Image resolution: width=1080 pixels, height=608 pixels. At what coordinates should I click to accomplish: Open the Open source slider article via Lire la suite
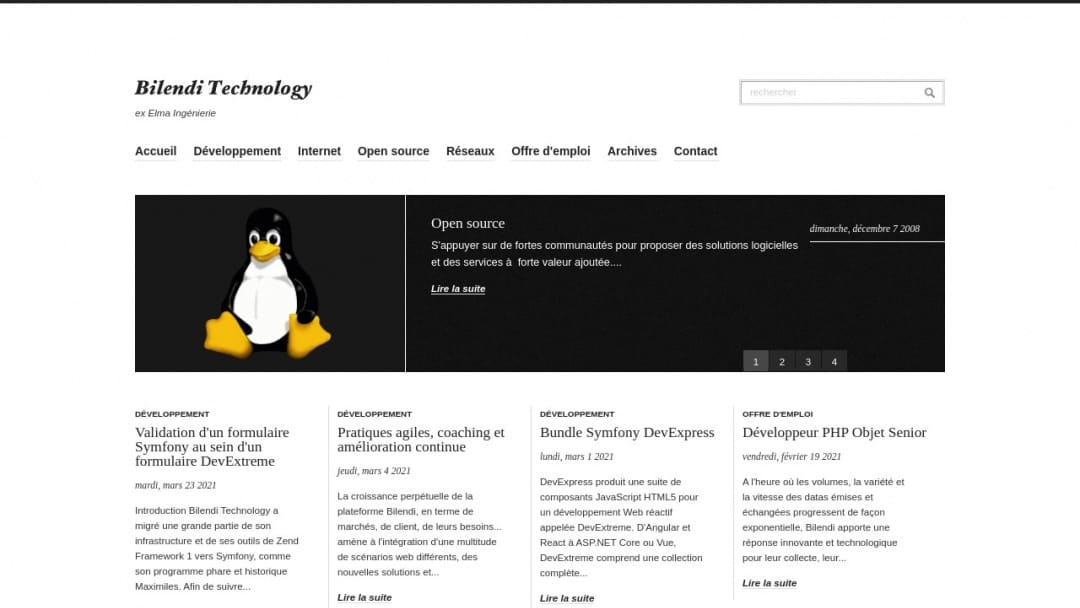coord(457,288)
